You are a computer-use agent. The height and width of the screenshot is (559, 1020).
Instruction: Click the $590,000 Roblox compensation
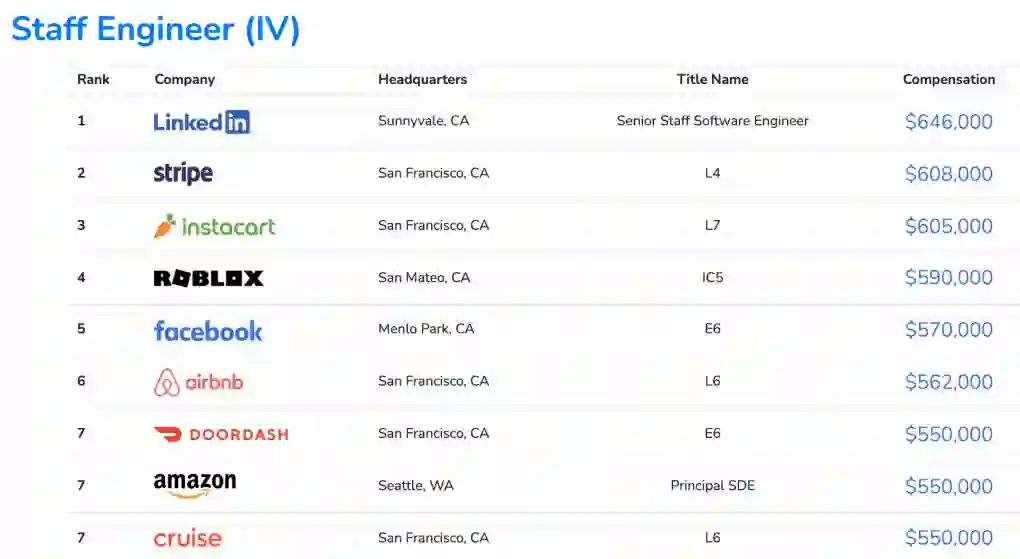tap(948, 278)
